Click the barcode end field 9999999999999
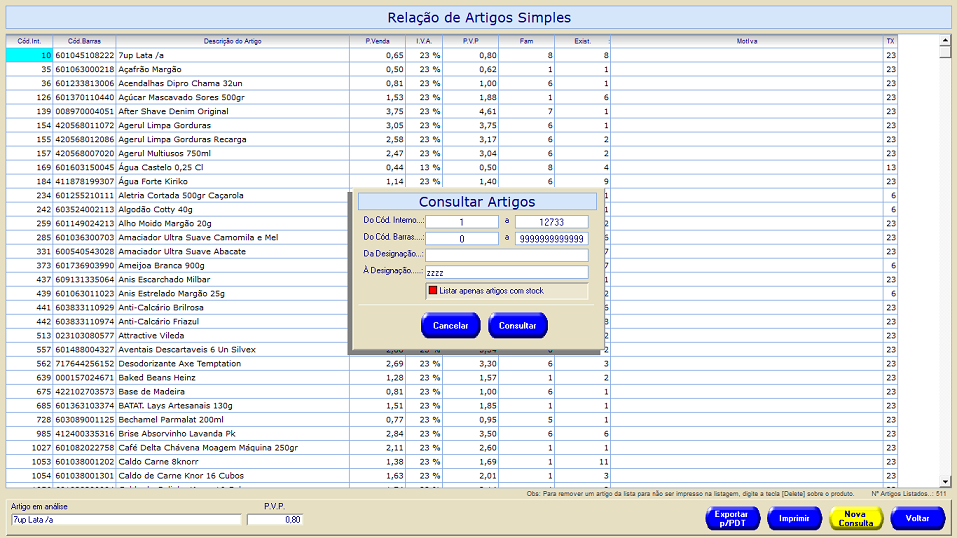Viewport: 957px width, 538px height. (x=551, y=238)
